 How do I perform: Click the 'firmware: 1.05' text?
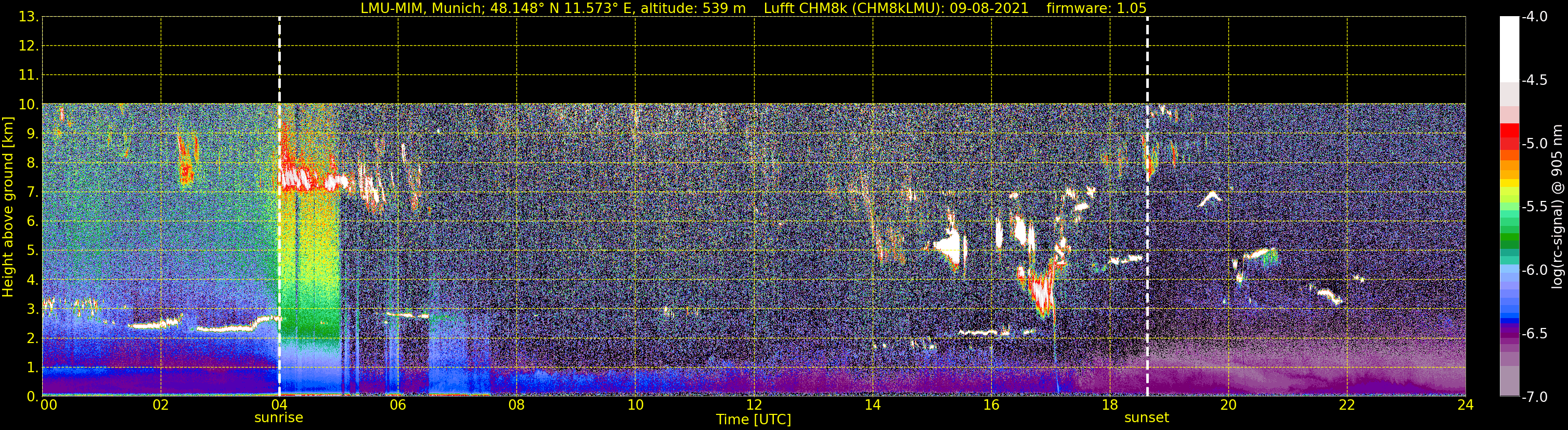[x=1096, y=8]
